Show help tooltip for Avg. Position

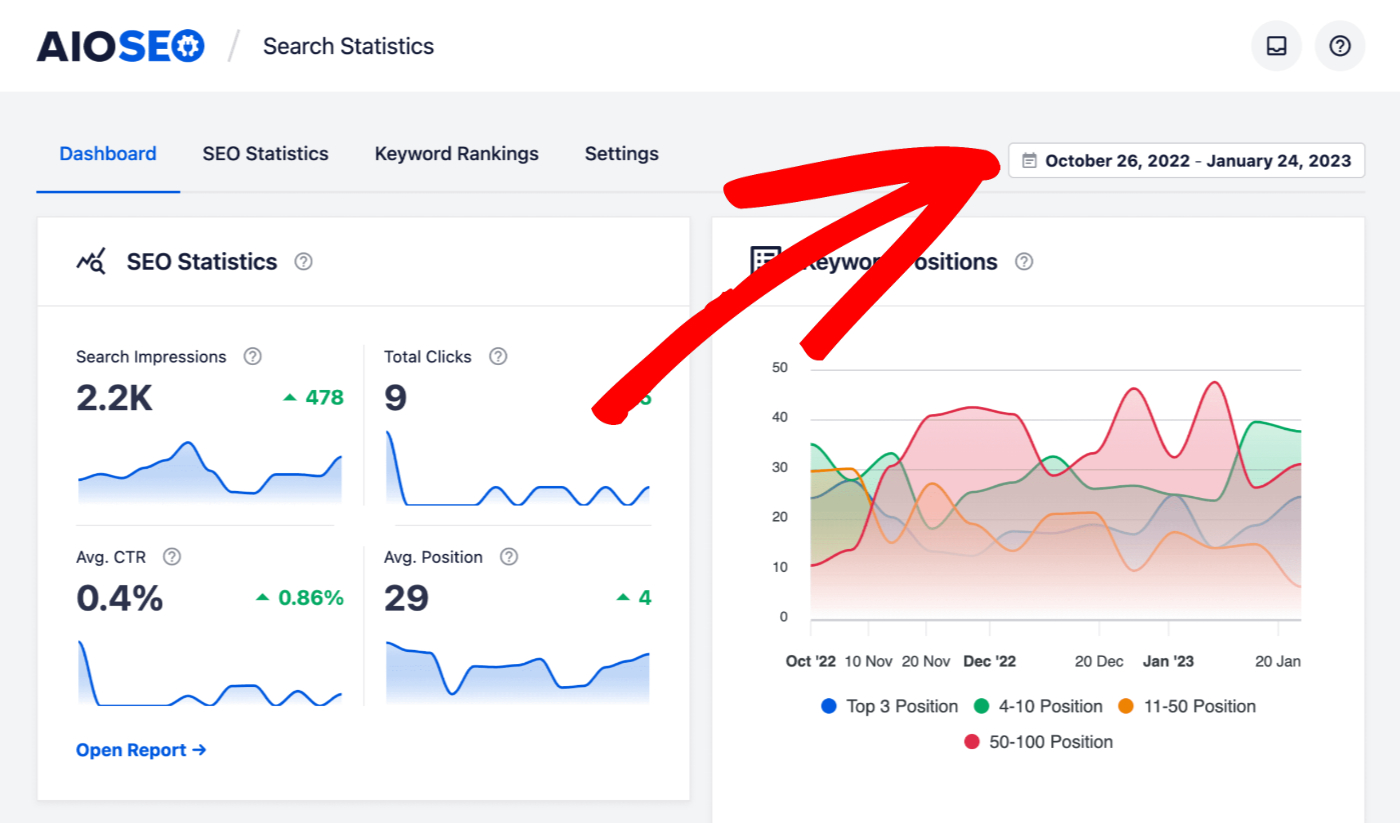coord(509,557)
